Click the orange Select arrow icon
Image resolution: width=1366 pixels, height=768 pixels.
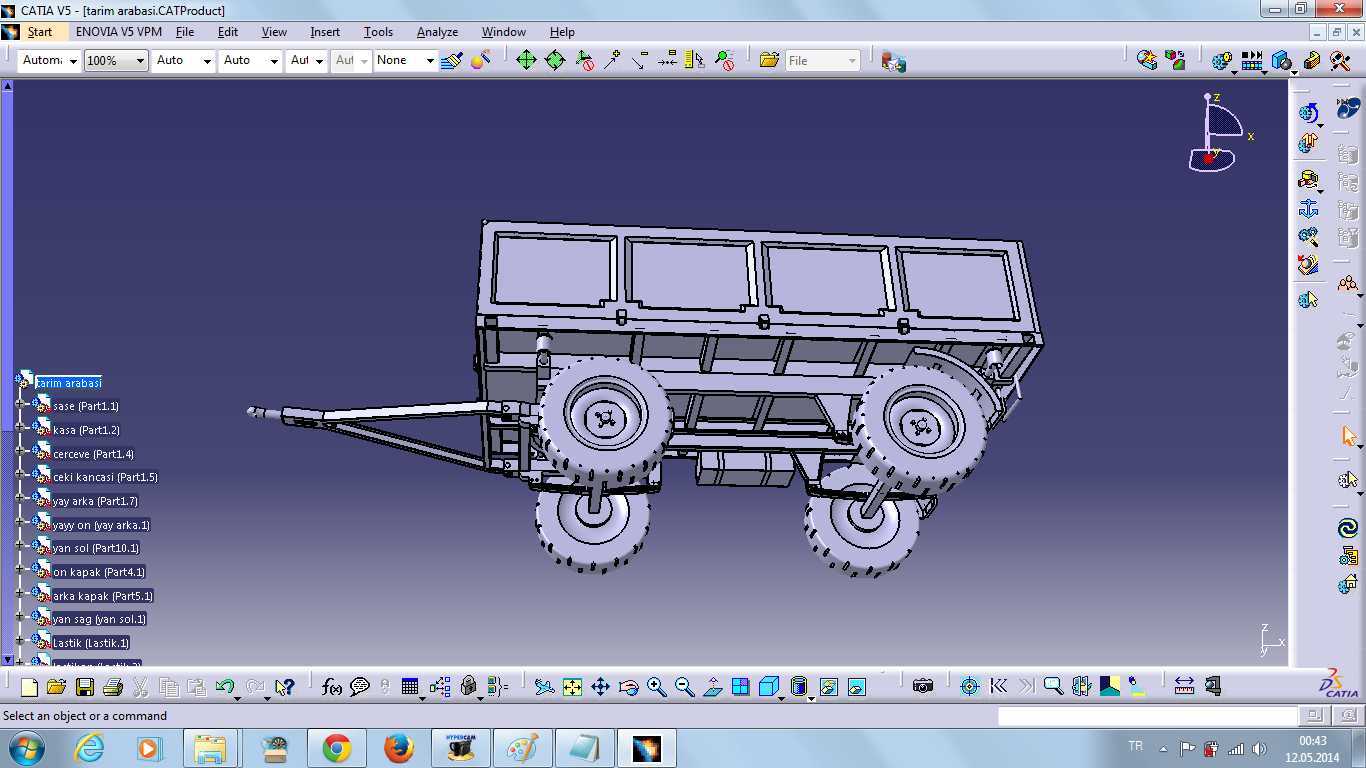point(1349,437)
